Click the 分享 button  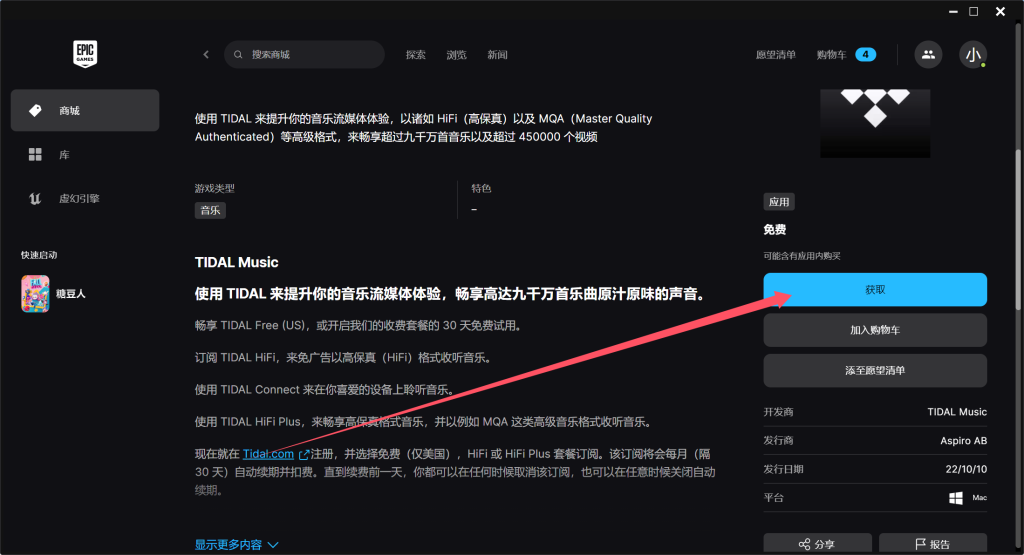pos(817,544)
